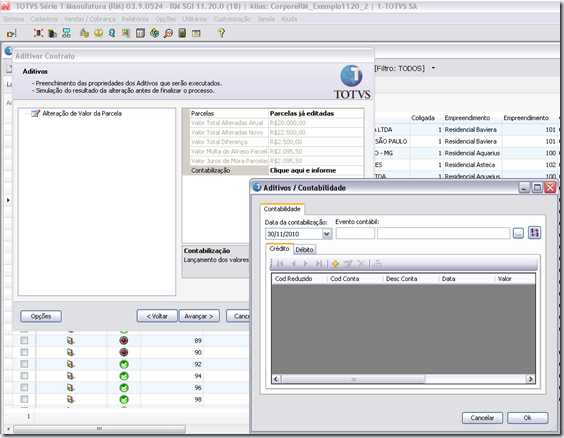Click the red status icon in row 89
Screen dimensions: 564x438
[x=124, y=341]
